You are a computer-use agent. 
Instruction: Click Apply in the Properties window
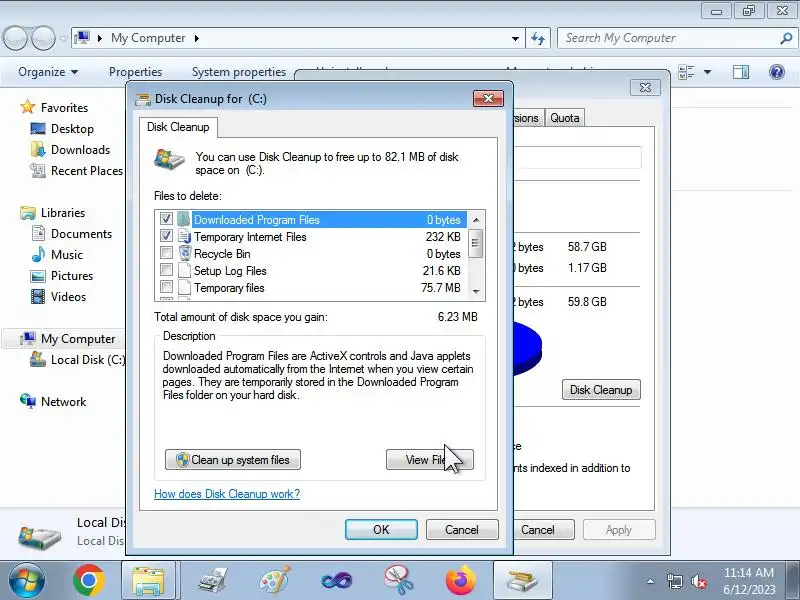pyautogui.click(x=619, y=530)
